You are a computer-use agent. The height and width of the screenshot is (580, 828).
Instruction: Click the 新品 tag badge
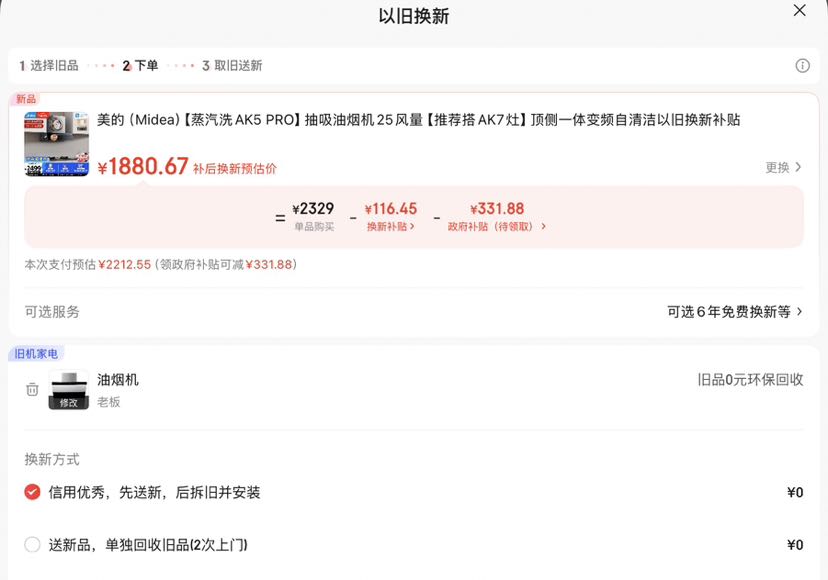pos(26,99)
